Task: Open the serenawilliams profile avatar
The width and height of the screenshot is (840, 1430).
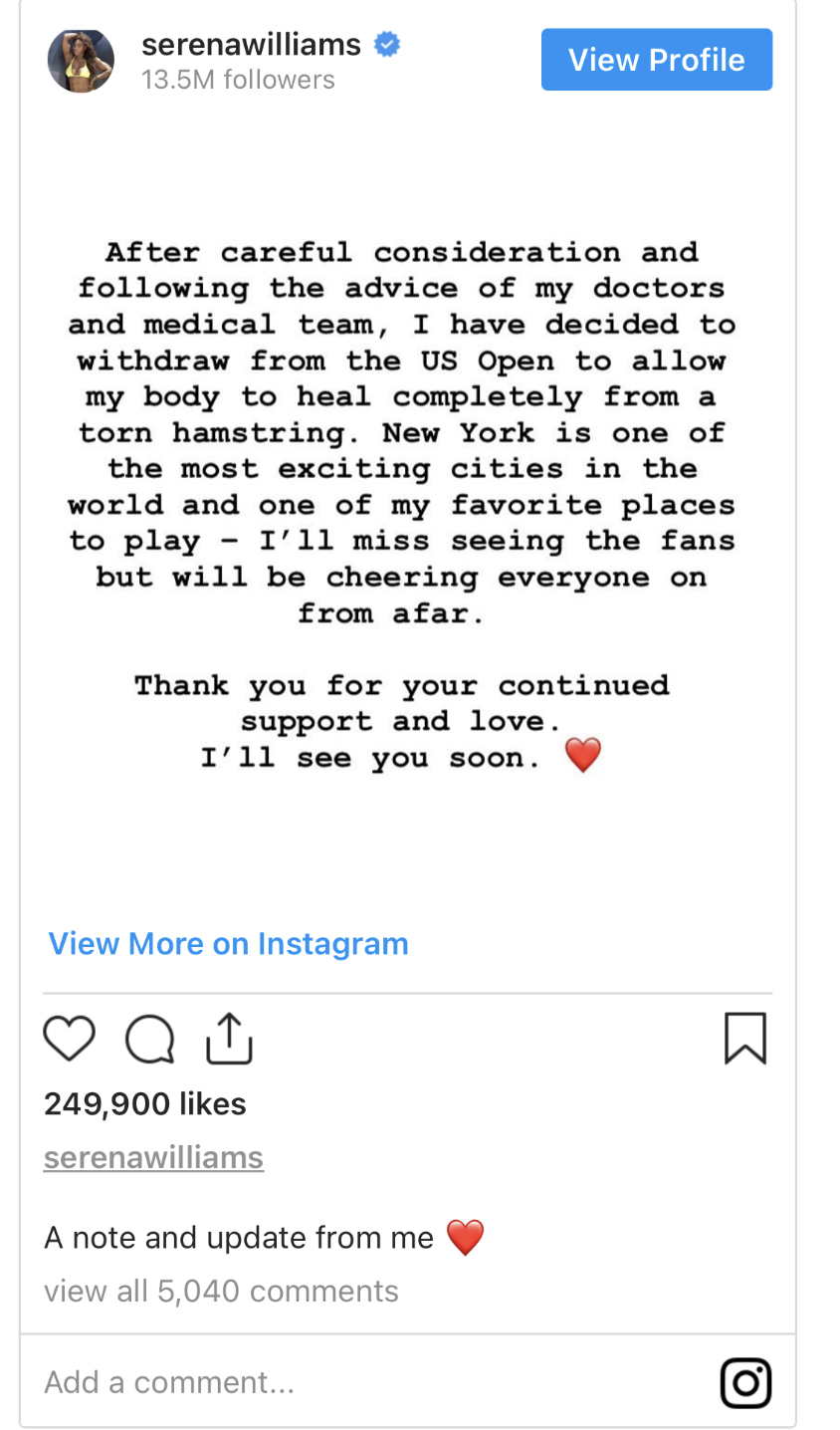Action: pyautogui.click(x=81, y=61)
